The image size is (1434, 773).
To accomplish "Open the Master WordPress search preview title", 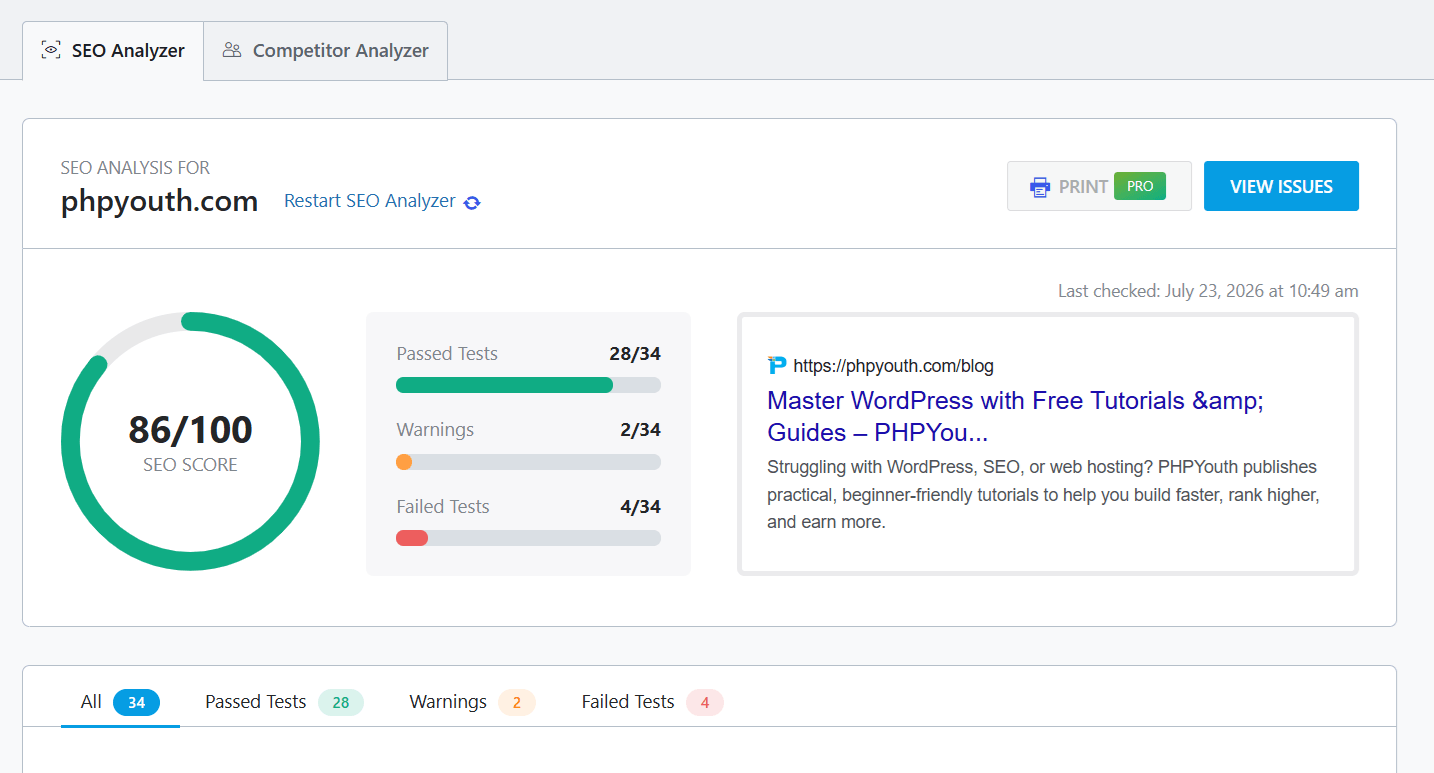I will (x=1015, y=416).
